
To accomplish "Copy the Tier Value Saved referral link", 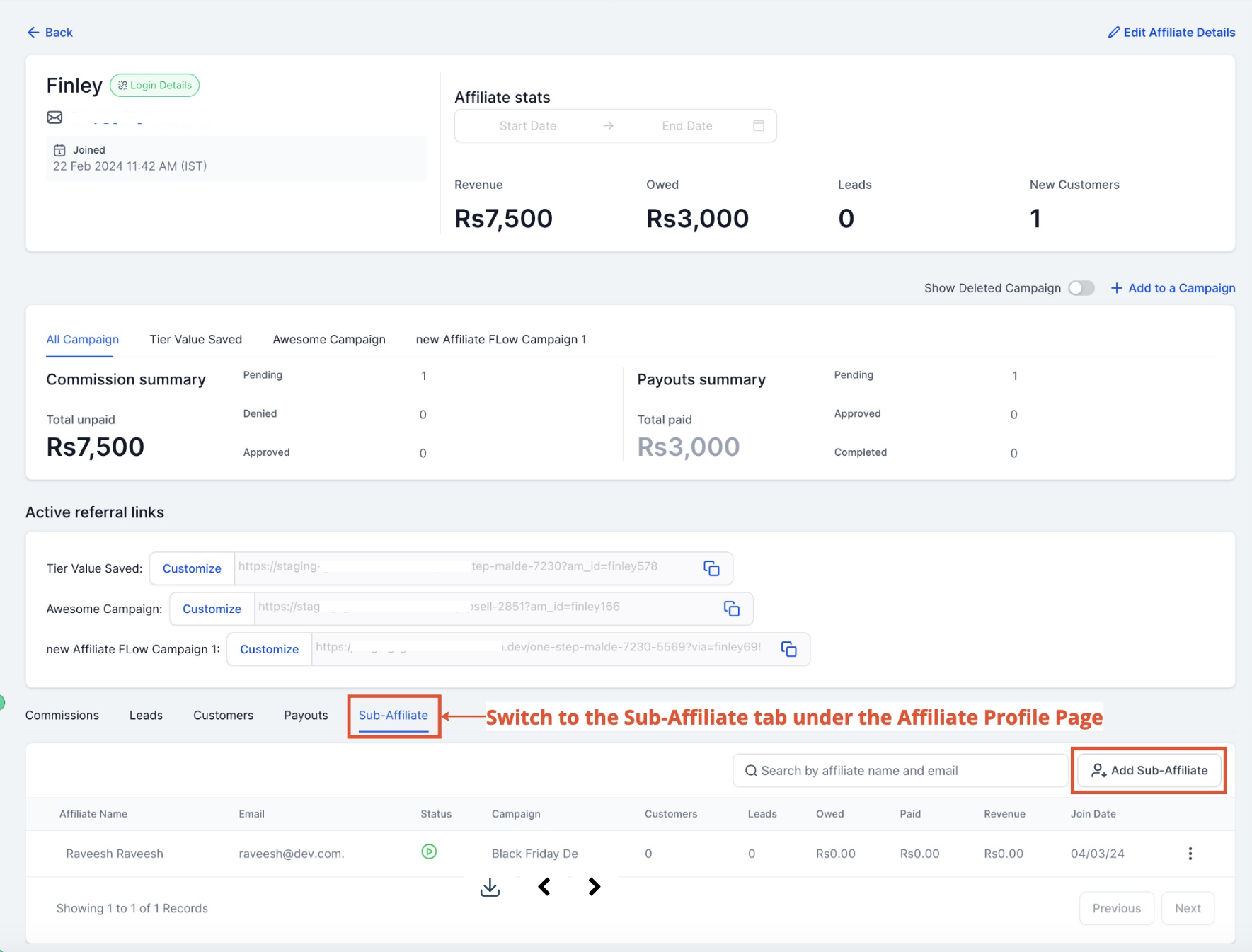I will tap(711, 568).
